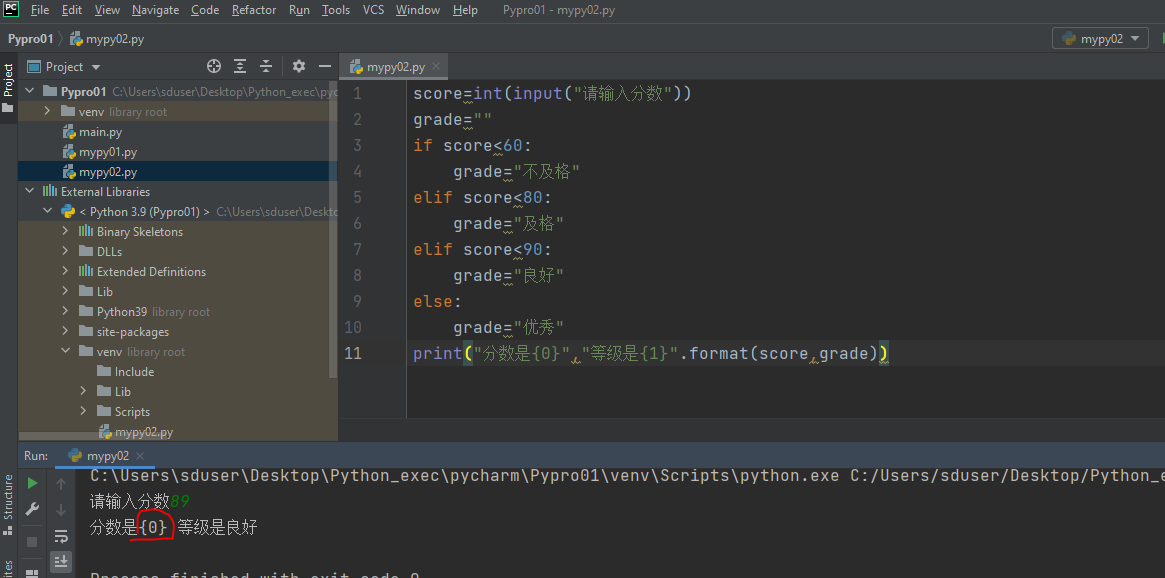
Task: Select the External Libraries tree row
Action: [178, 192]
